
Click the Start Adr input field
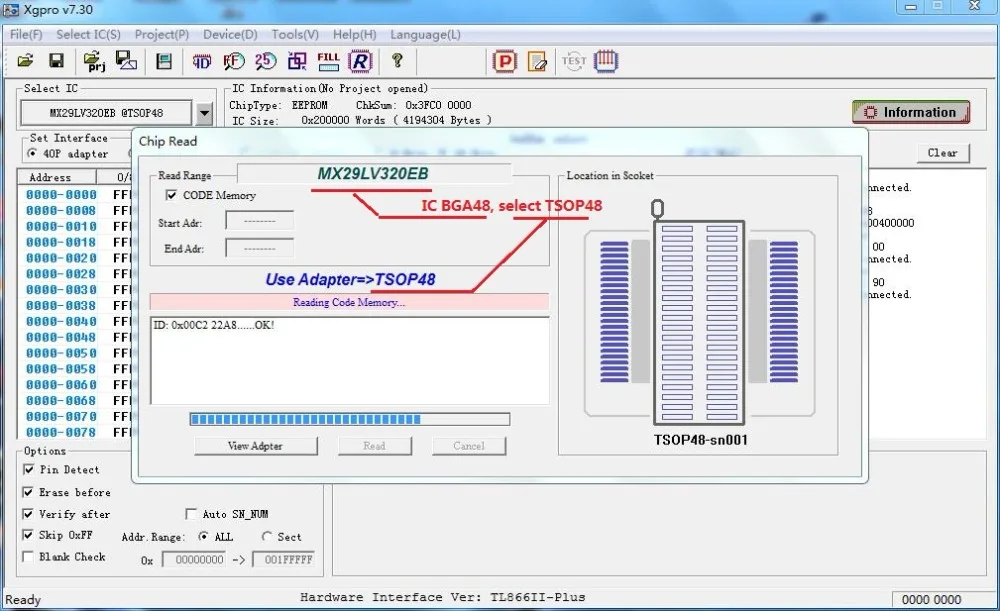tap(260, 221)
